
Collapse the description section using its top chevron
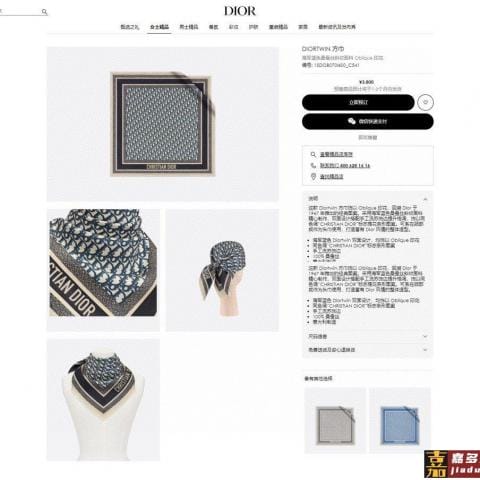coord(425,199)
